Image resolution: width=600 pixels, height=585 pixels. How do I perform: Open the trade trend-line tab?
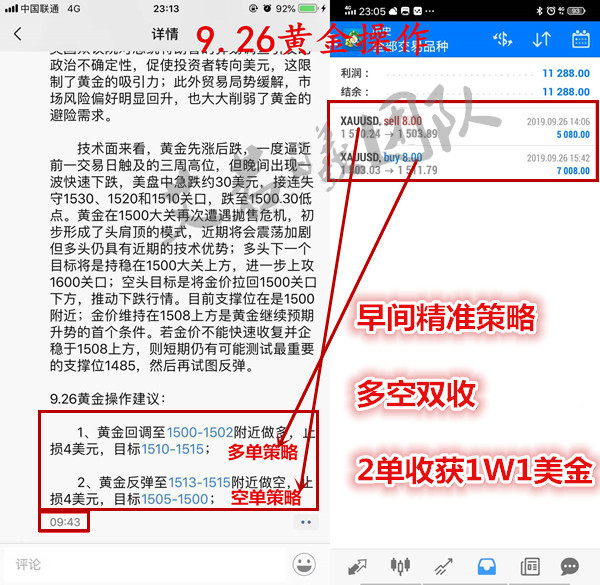443,566
